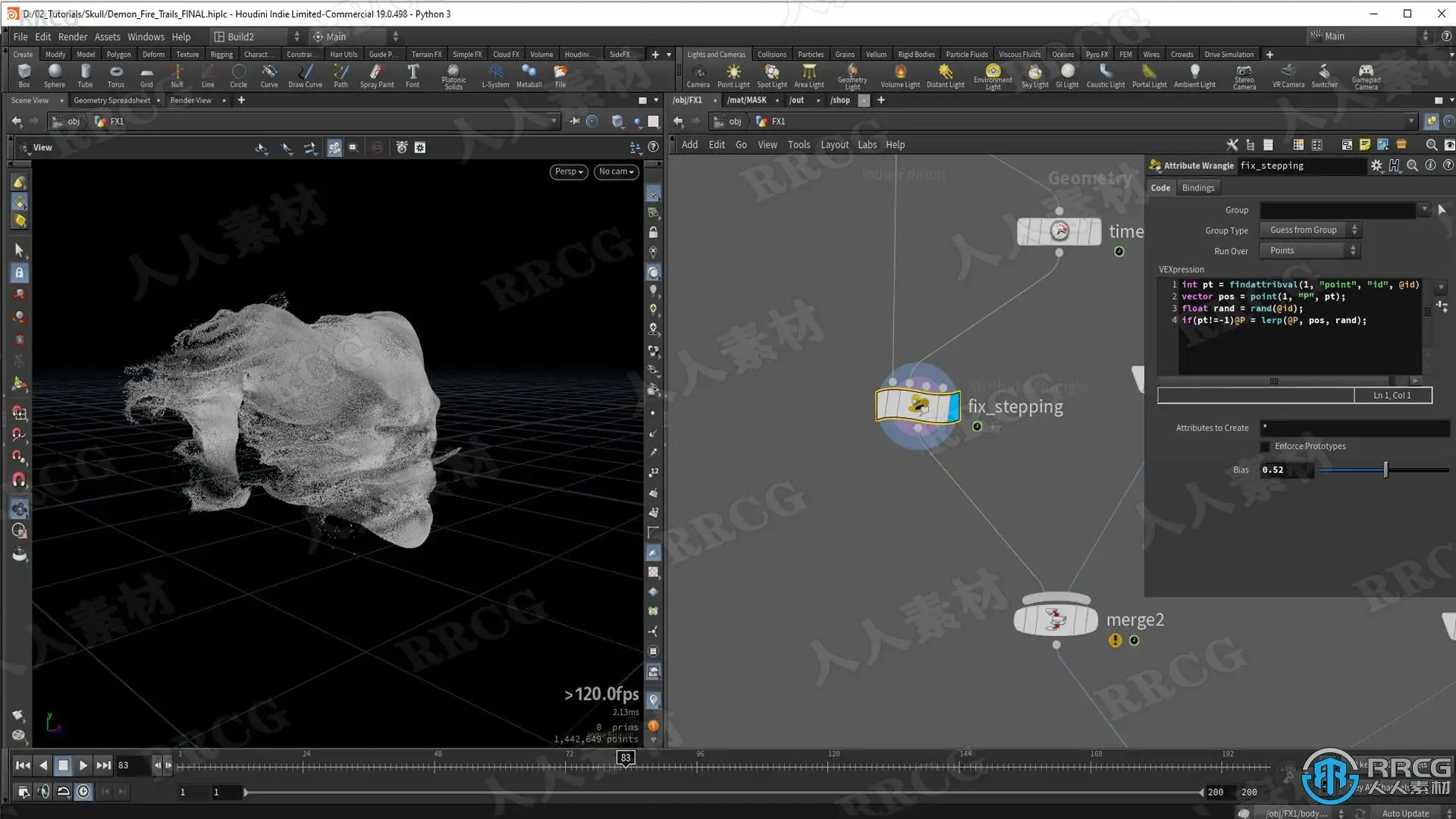Select the Sphere shelf tool
This screenshot has height=819, width=1456.
coord(54,75)
